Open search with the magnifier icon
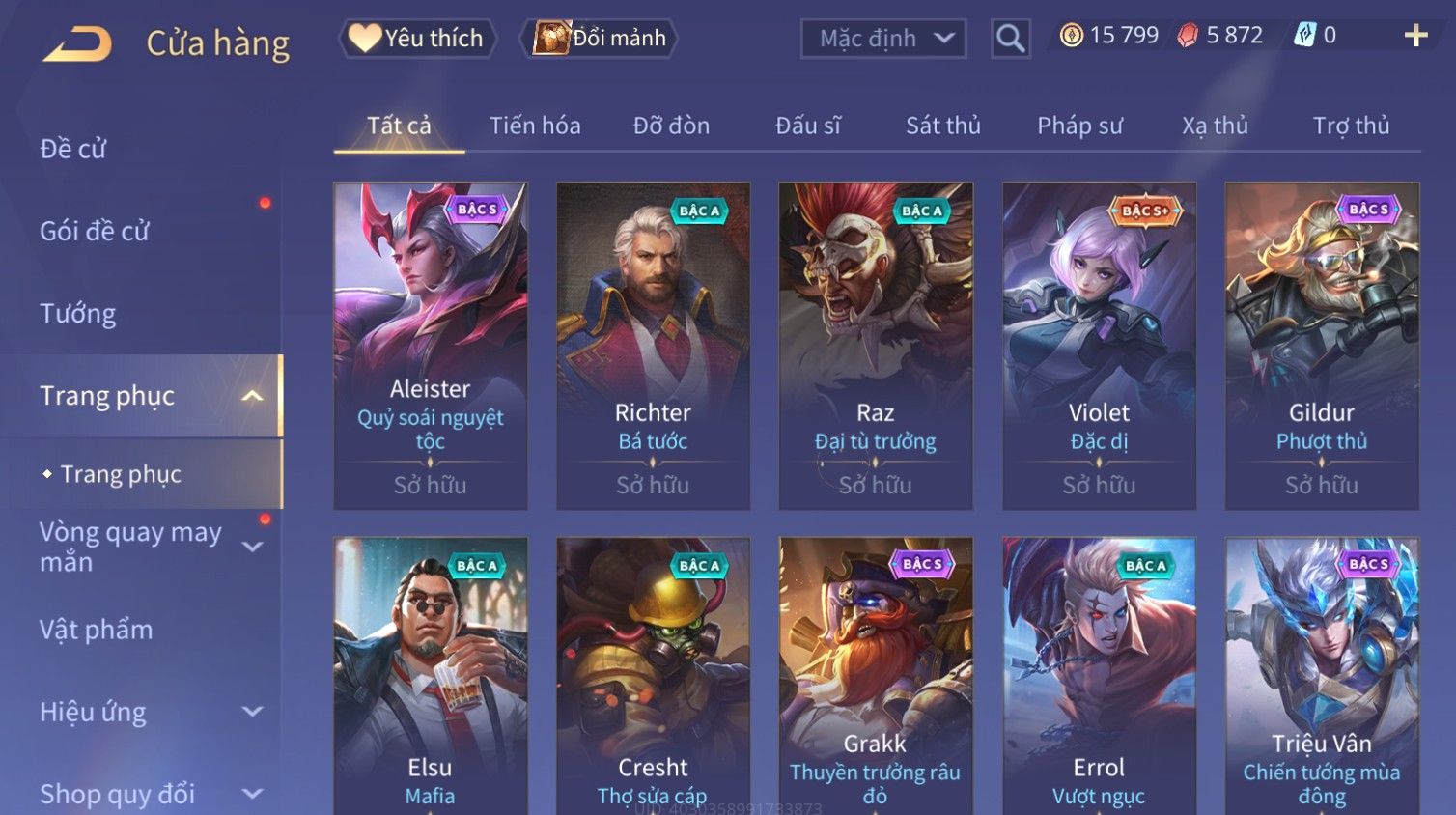Image resolution: width=1456 pixels, height=815 pixels. tap(1010, 39)
